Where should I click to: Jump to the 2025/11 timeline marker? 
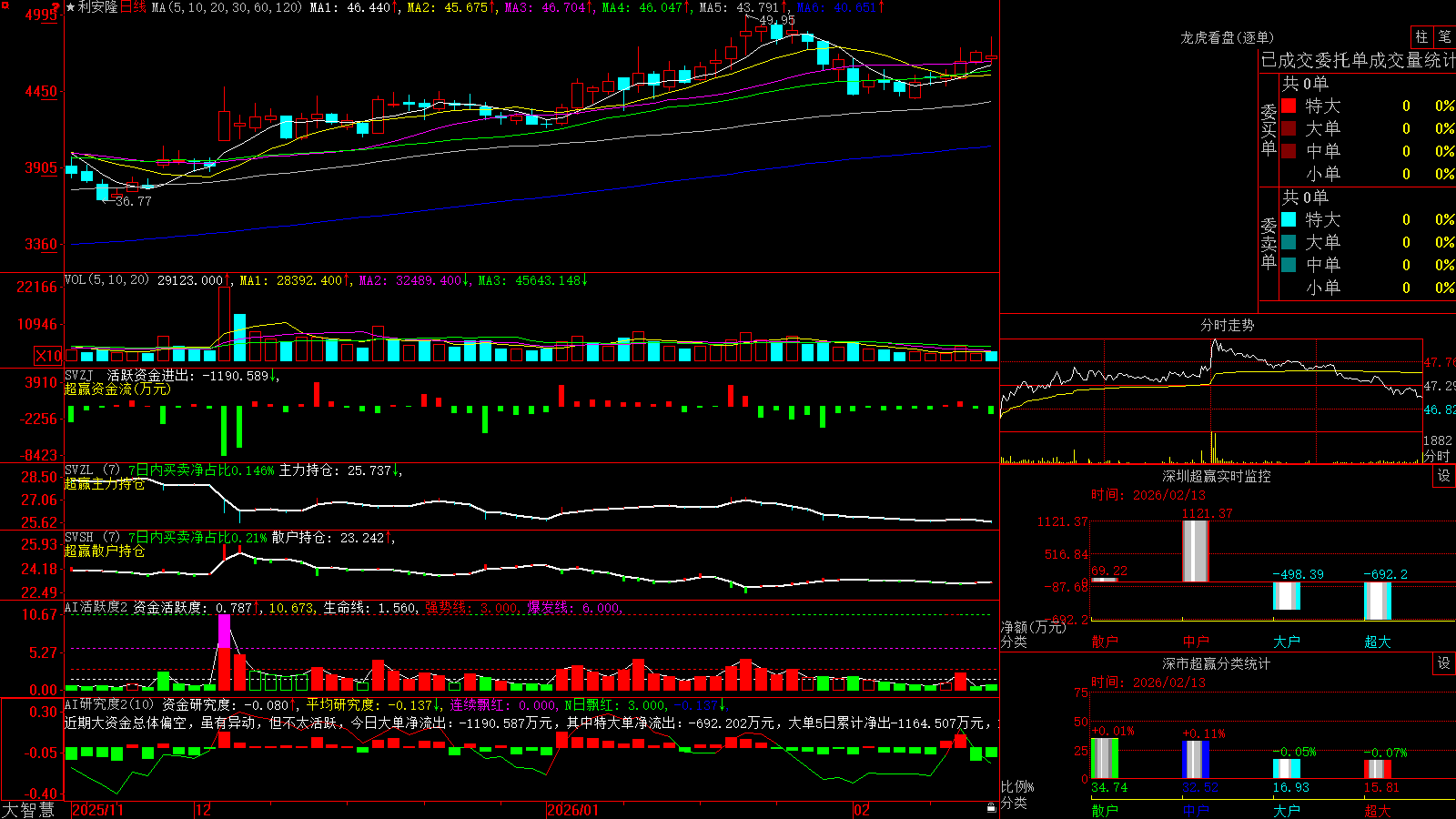click(x=97, y=810)
